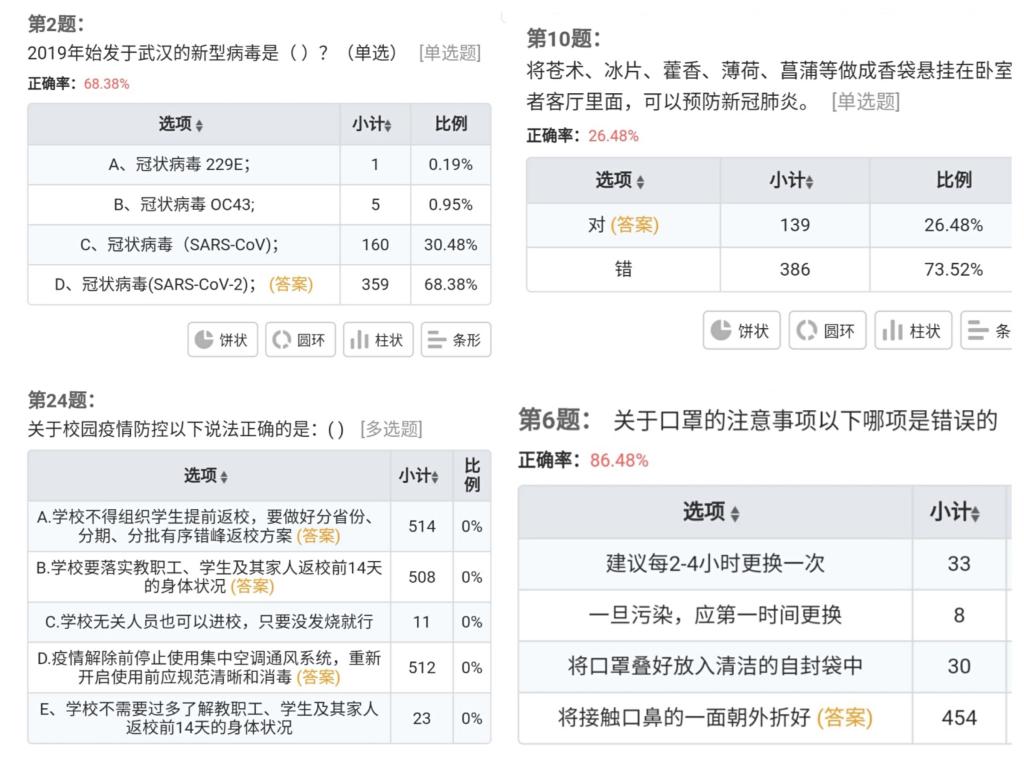Sort question 2 table by 选项 column
The image size is (1024, 768).
(x=181, y=124)
